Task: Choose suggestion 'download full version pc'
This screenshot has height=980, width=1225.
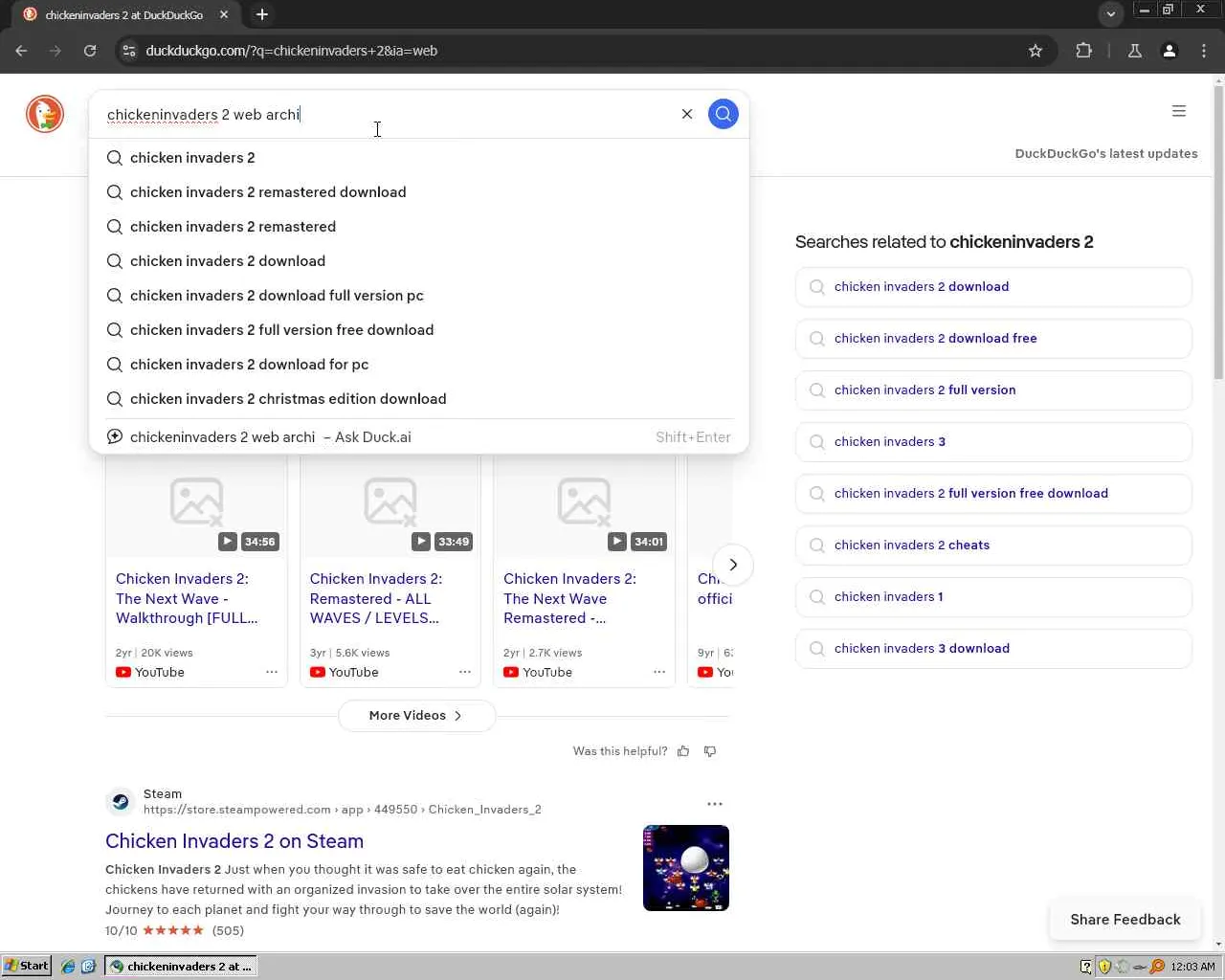Action: [x=419, y=296]
